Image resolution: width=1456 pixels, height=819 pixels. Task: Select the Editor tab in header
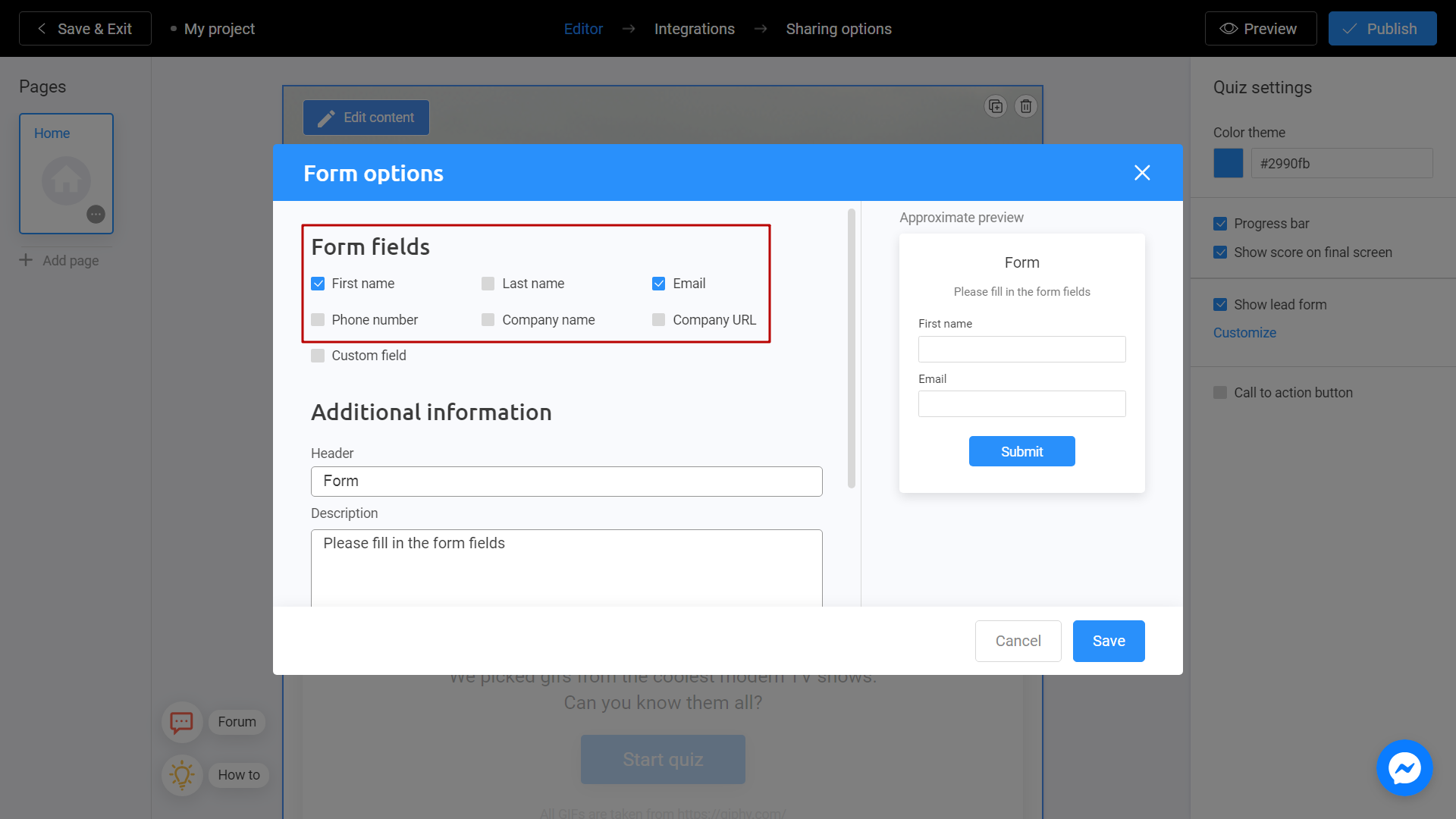coord(584,28)
